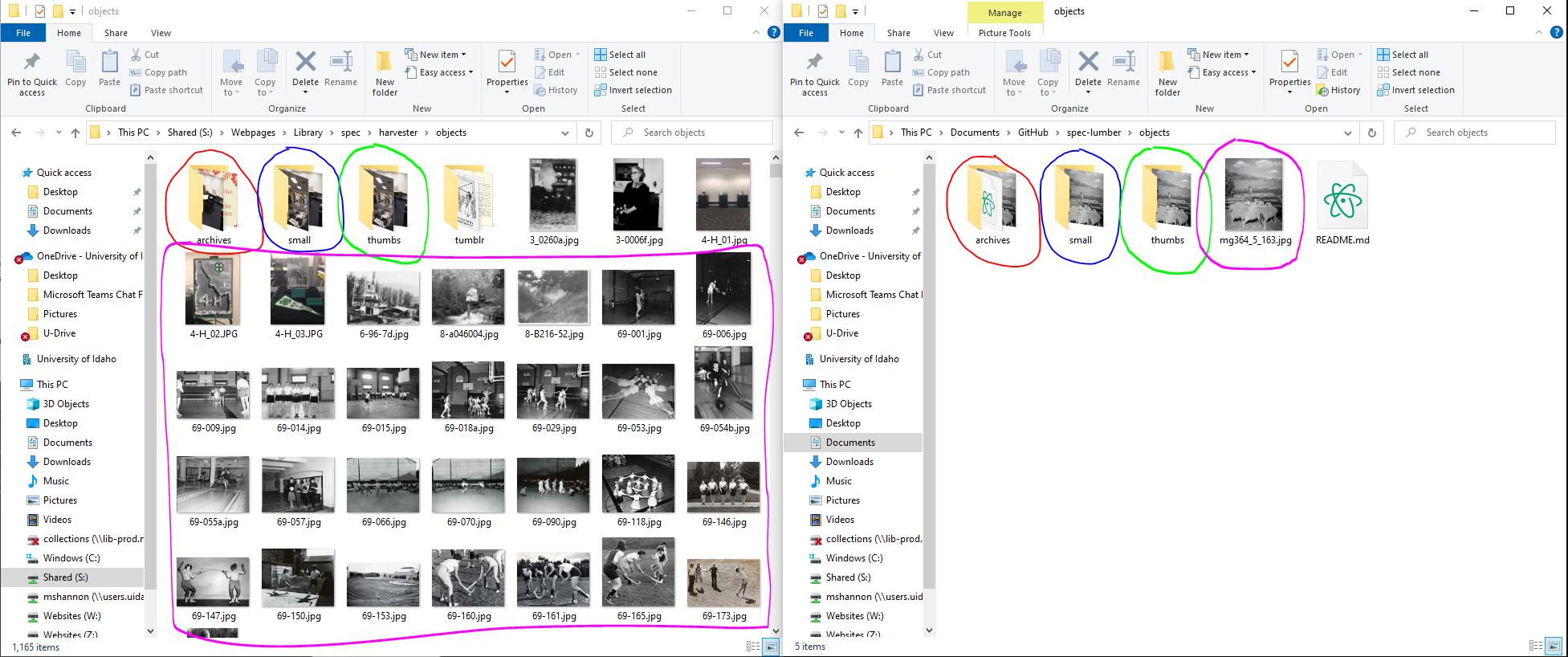Open History in the right window ribbon
This screenshot has height=657, width=1568.
point(1339,90)
